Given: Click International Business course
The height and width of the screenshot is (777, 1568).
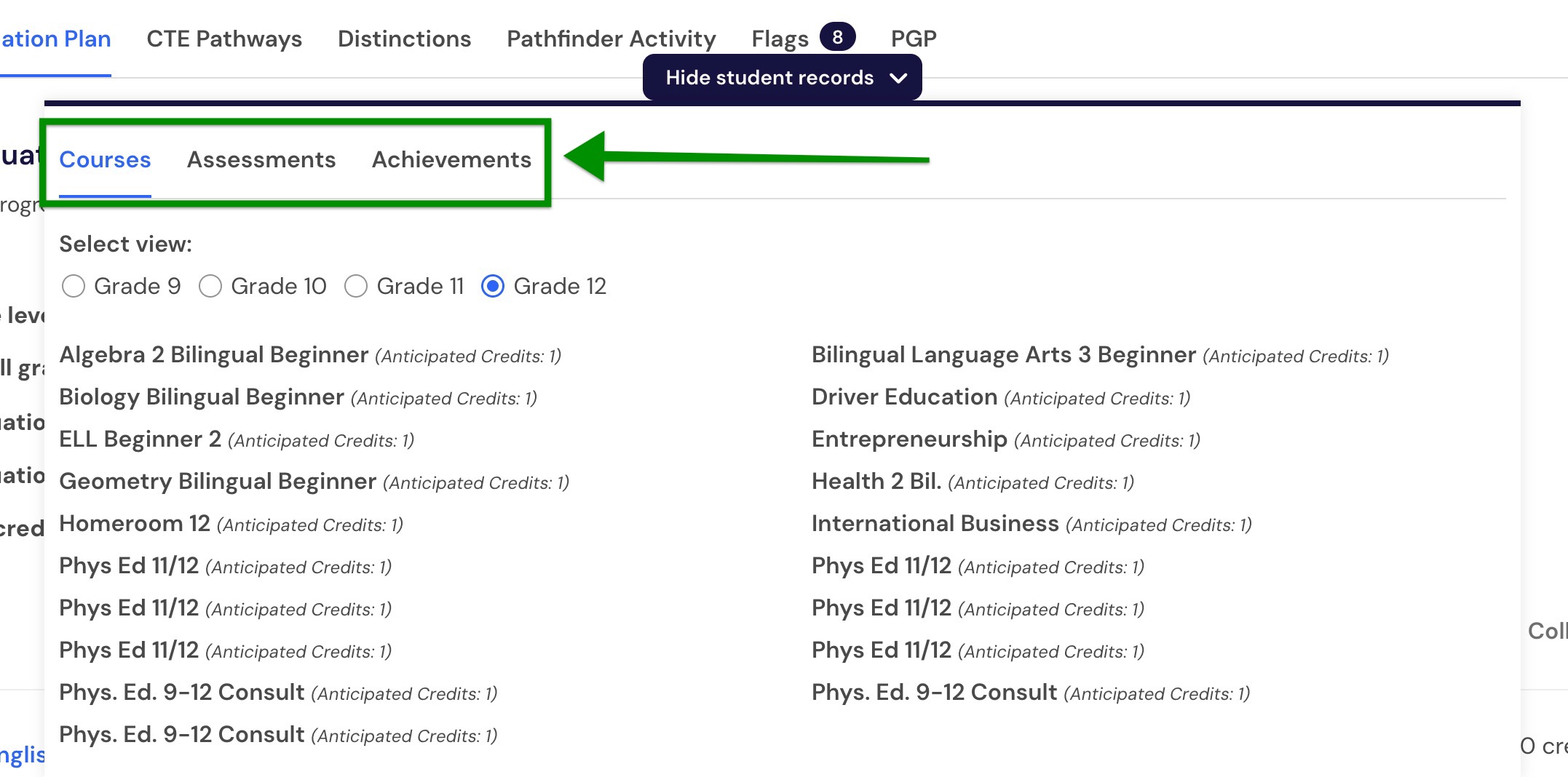Looking at the screenshot, I should [935, 524].
